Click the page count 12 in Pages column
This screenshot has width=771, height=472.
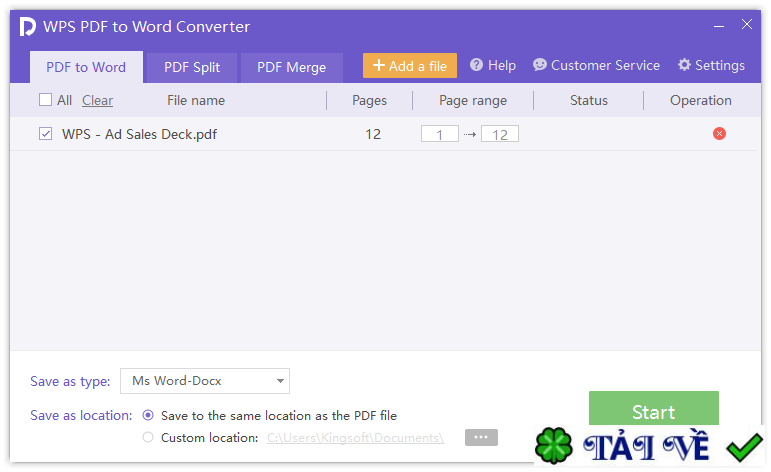tap(373, 134)
